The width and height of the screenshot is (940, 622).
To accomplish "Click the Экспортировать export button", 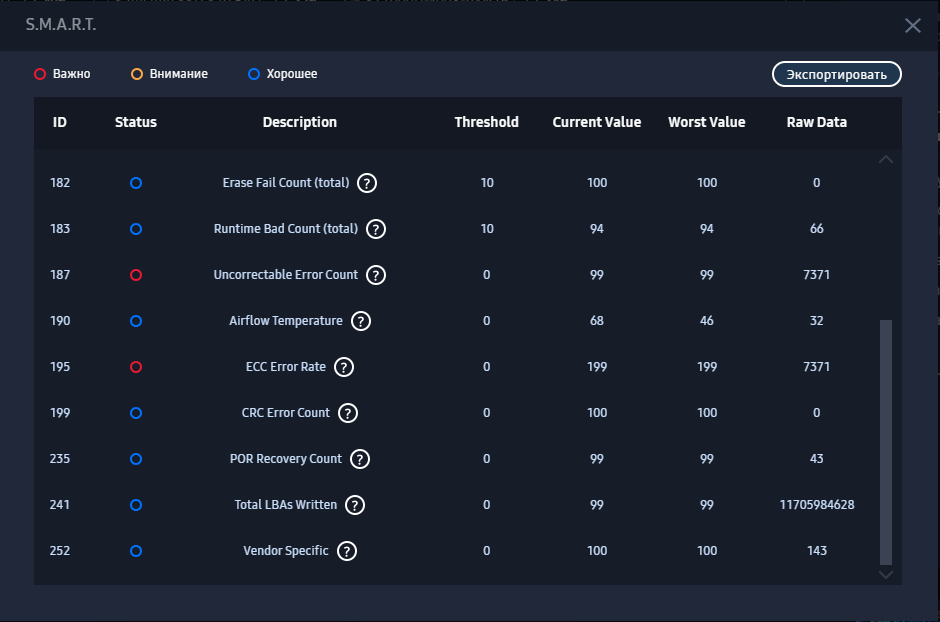I will [x=836, y=75].
